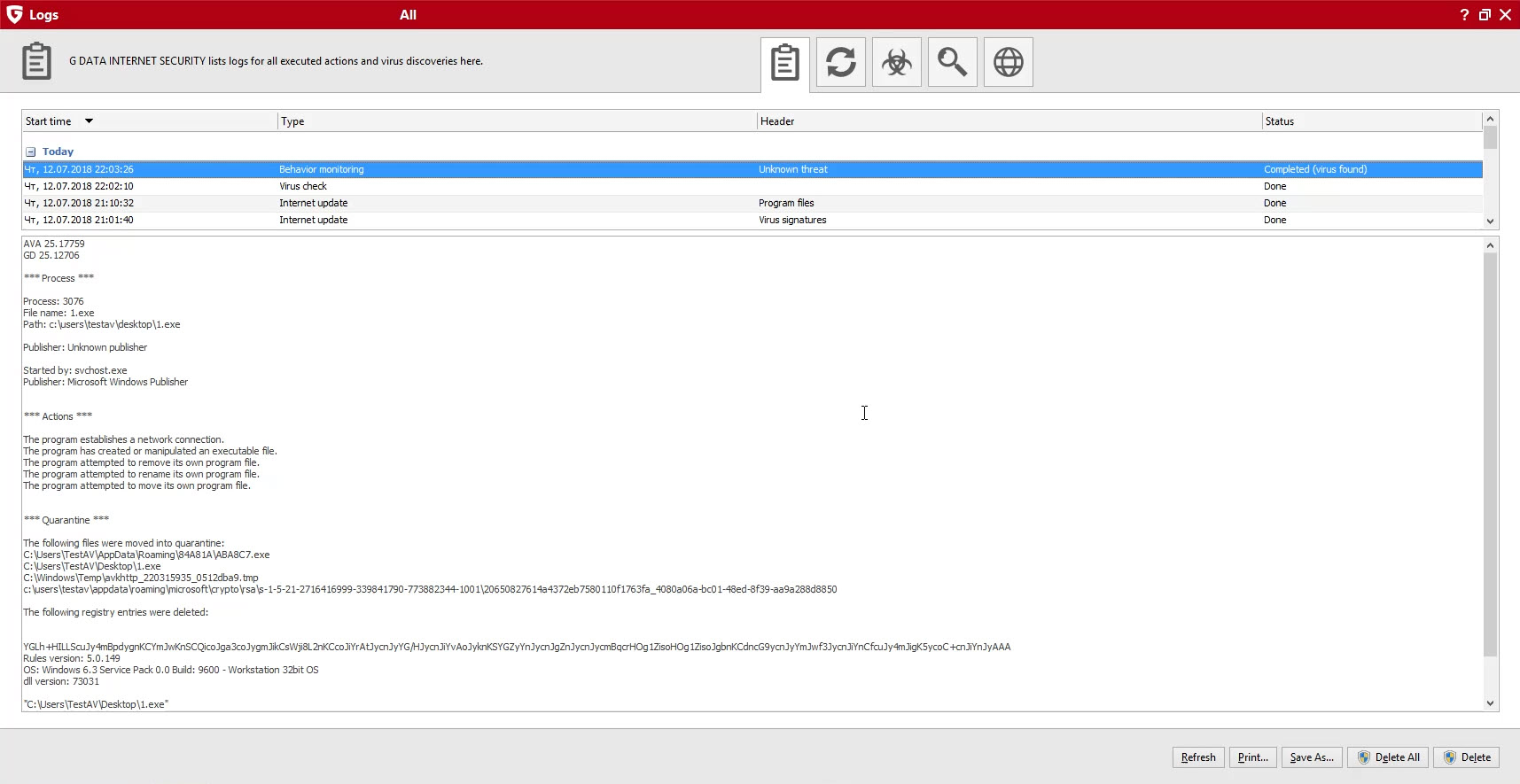1520x784 pixels.
Task: Show virus discoveries via biohazard icon
Action: (897, 62)
